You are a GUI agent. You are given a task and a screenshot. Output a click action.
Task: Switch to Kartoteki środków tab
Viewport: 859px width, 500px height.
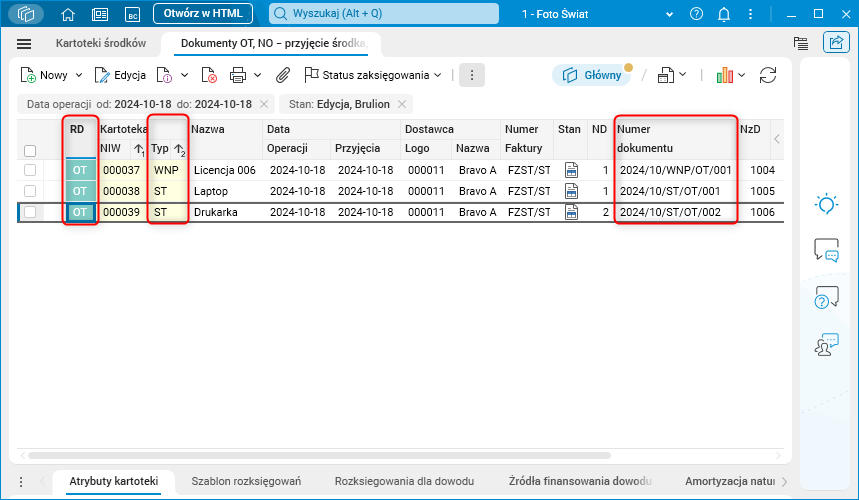point(101,43)
